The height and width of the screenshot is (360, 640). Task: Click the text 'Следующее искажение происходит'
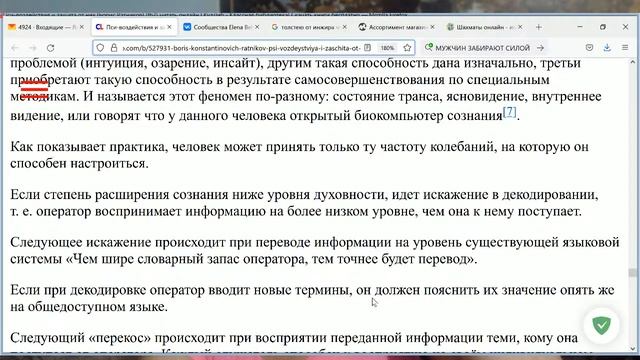[x=118, y=242]
